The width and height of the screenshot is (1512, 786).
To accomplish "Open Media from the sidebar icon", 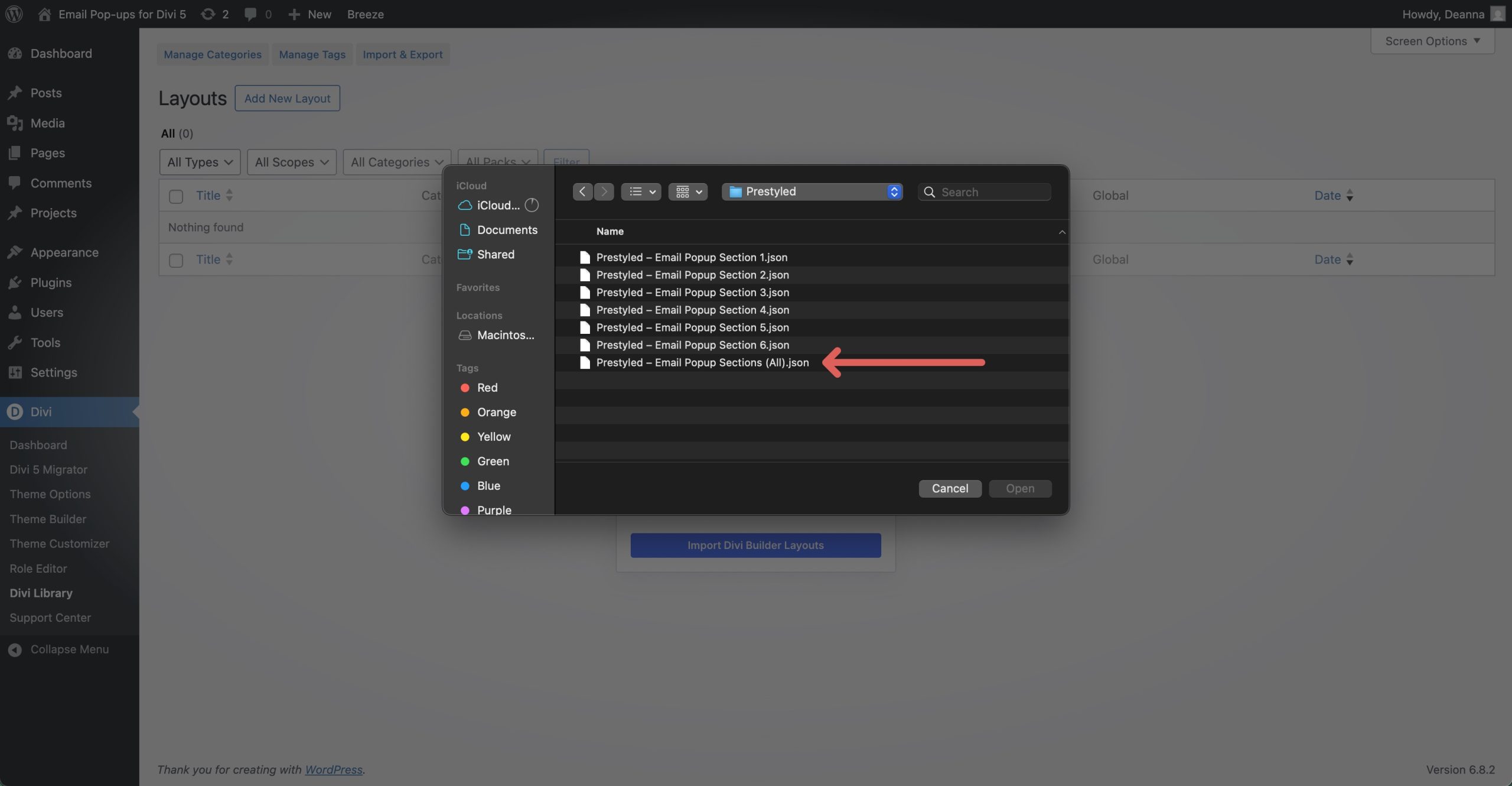I will pyautogui.click(x=15, y=123).
